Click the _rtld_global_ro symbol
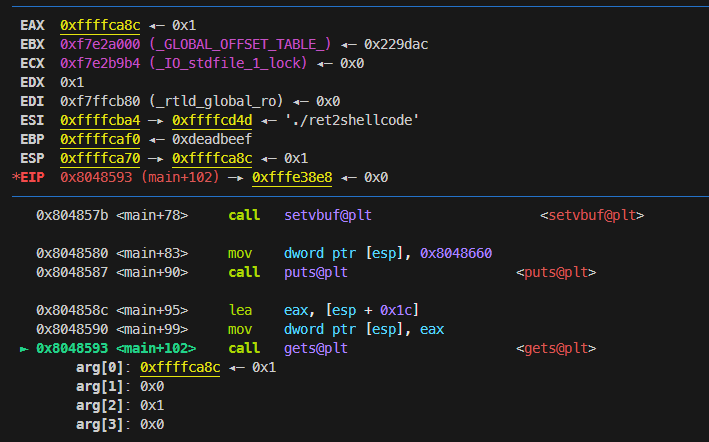The image size is (709, 442). pyautogui.click(x=216, y=101)
